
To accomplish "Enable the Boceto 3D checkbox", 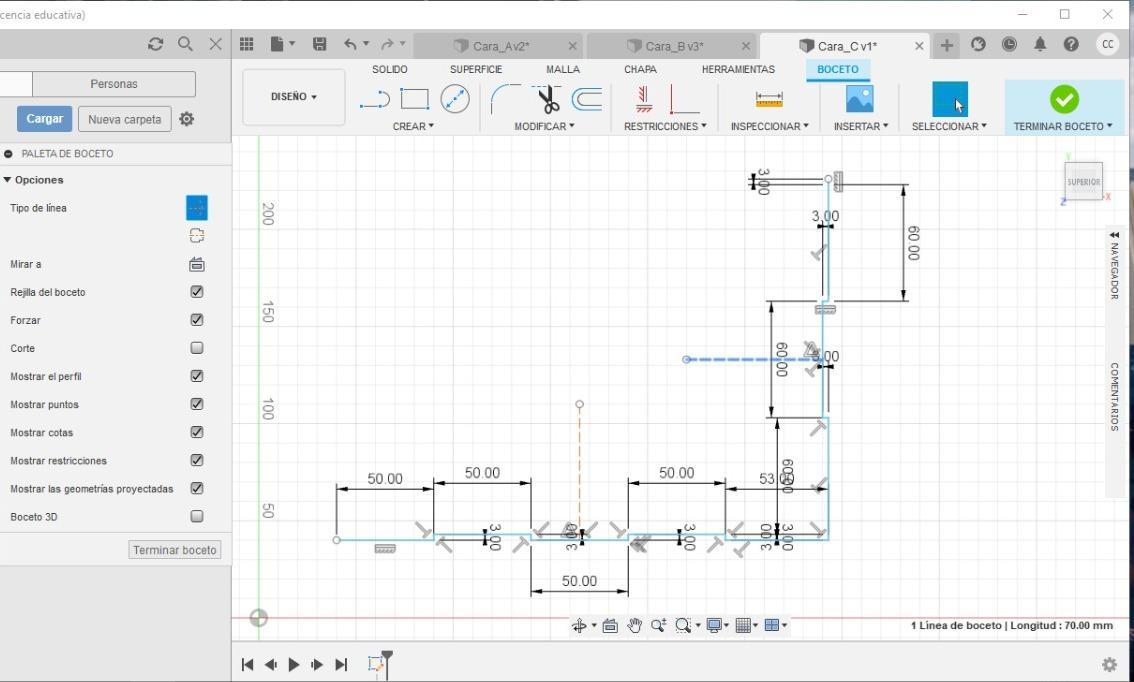I will (197, 516).
